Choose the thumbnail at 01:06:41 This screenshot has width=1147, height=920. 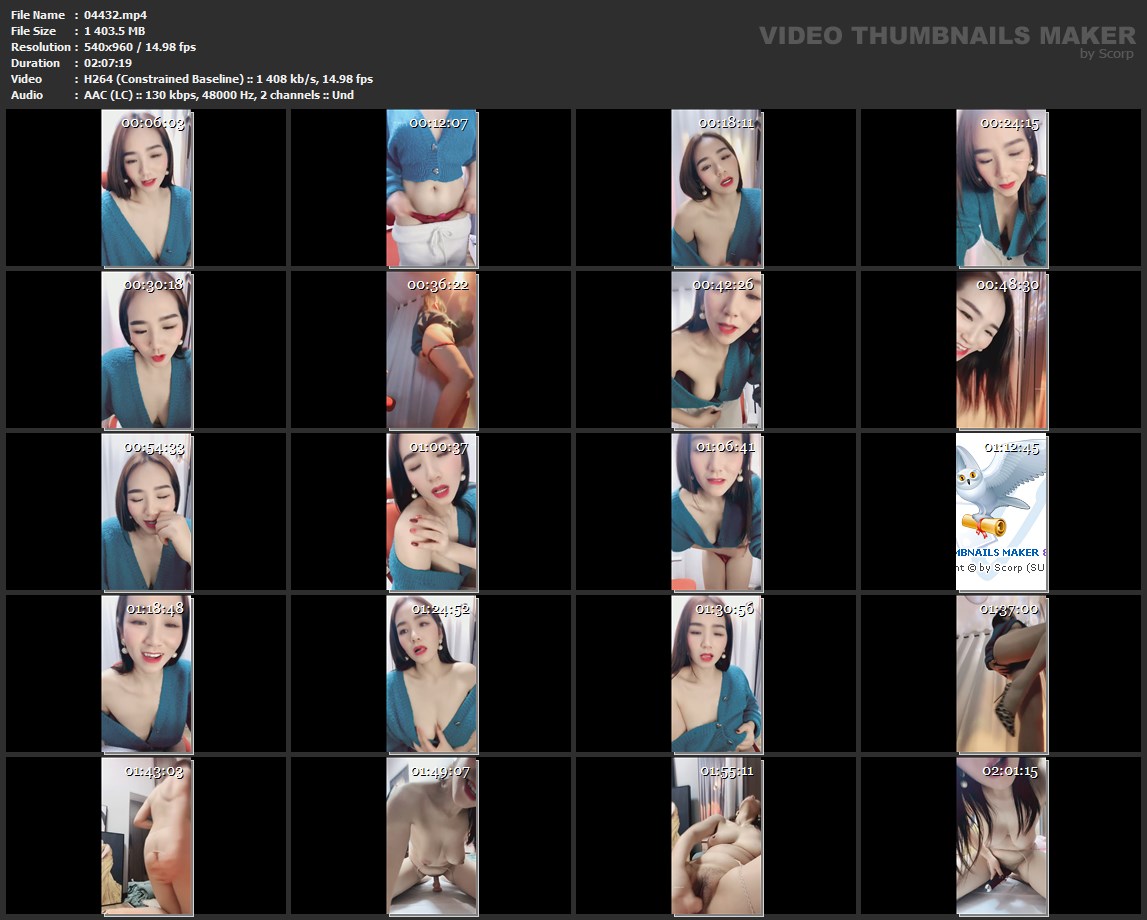pyautogui.click(x=716, y=512)
